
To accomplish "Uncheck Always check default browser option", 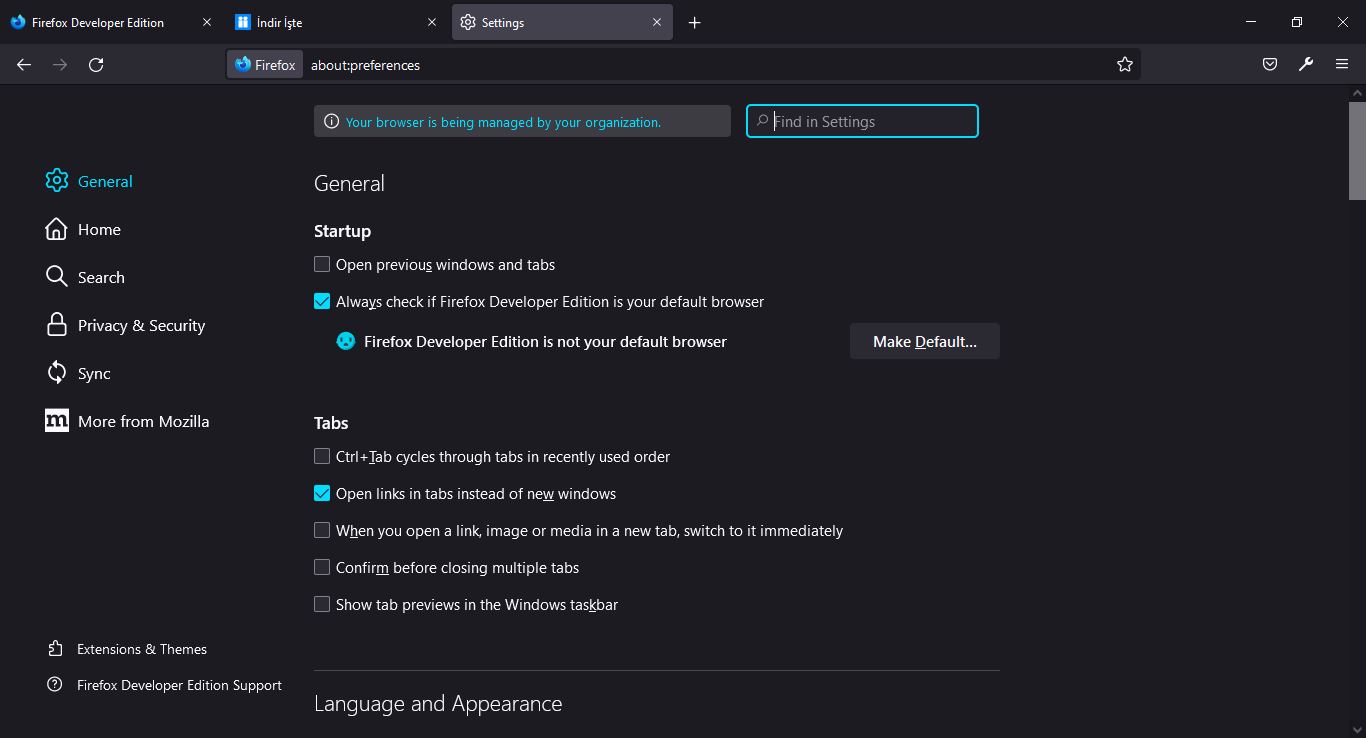I will [322, 301].
